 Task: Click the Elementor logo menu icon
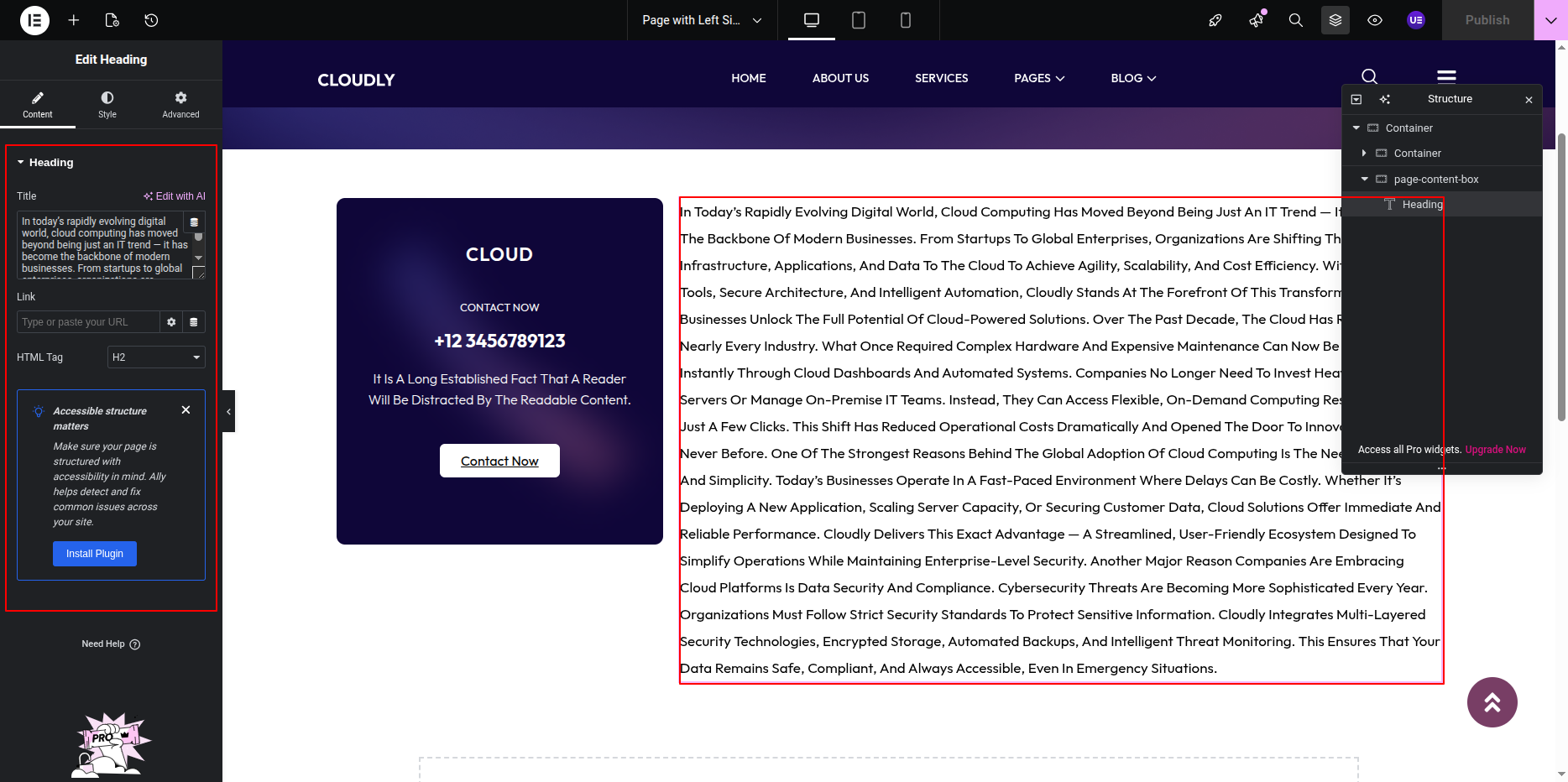[34, 20]
